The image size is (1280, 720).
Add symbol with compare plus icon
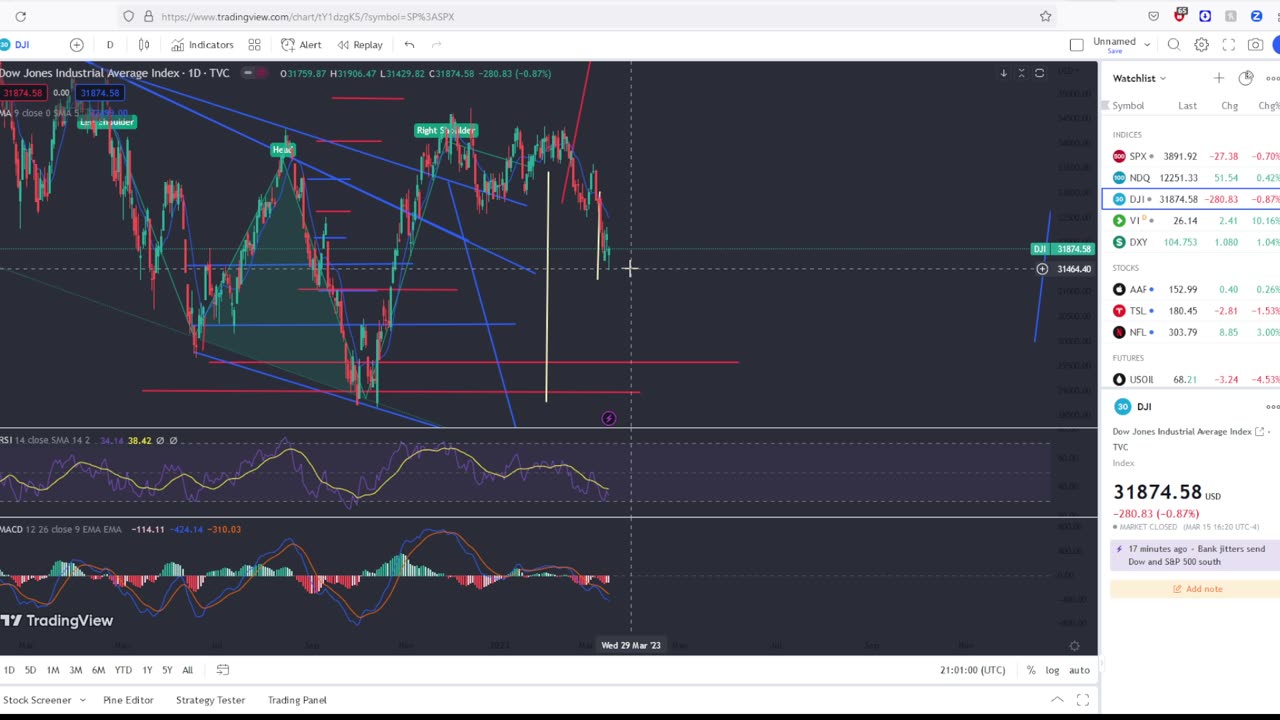point(76,45)
